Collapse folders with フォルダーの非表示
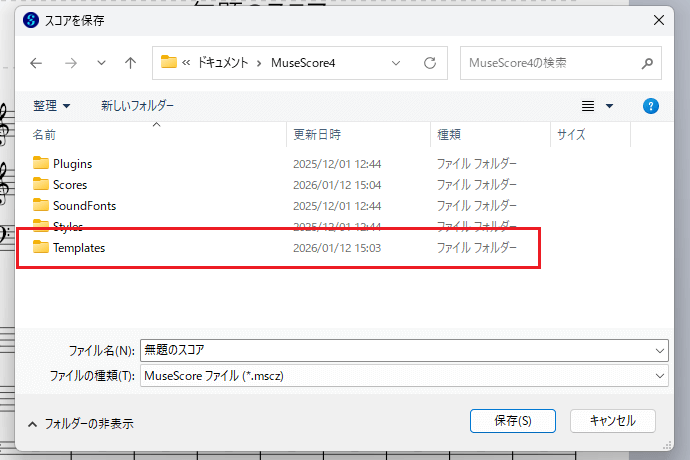Screen dimensions: 690x460 [x=80, y=423]
